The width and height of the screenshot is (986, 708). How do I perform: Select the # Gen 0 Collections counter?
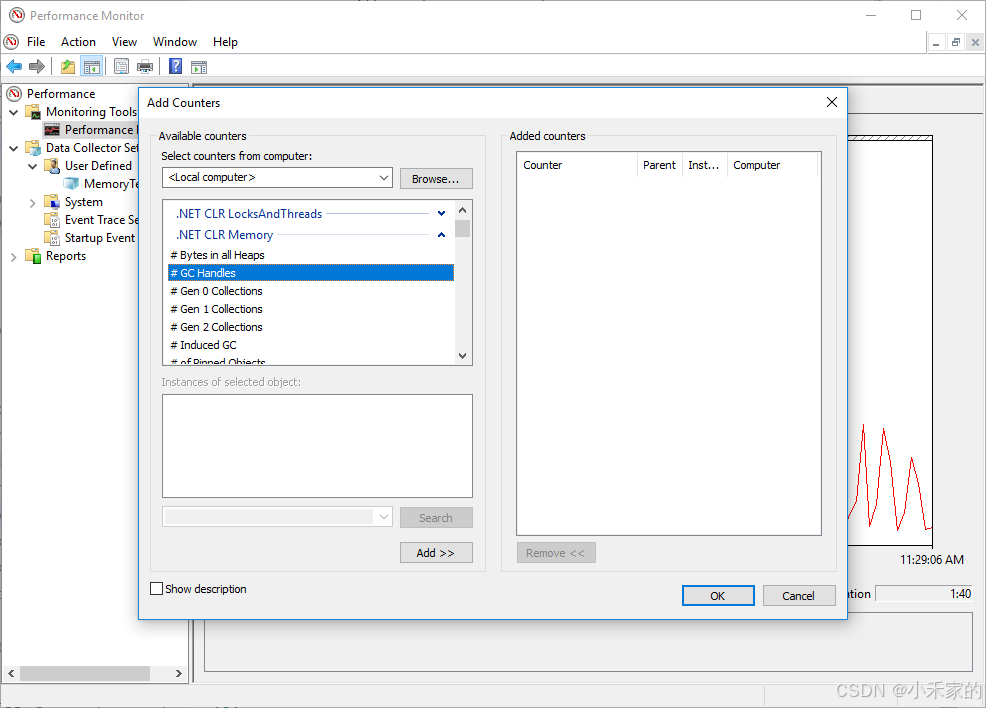pos(311,291)
